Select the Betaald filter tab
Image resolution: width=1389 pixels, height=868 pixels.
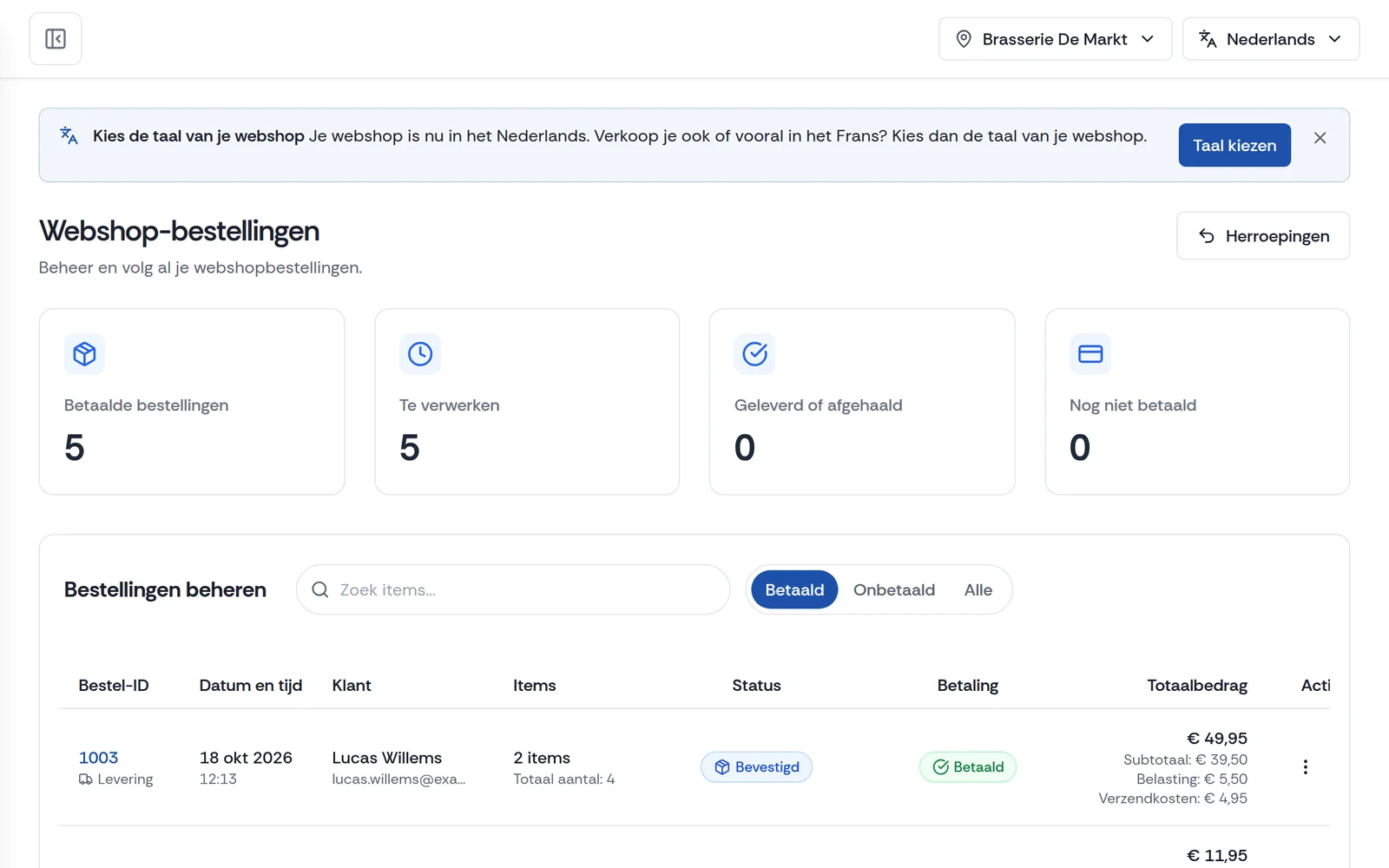point(794,590)
